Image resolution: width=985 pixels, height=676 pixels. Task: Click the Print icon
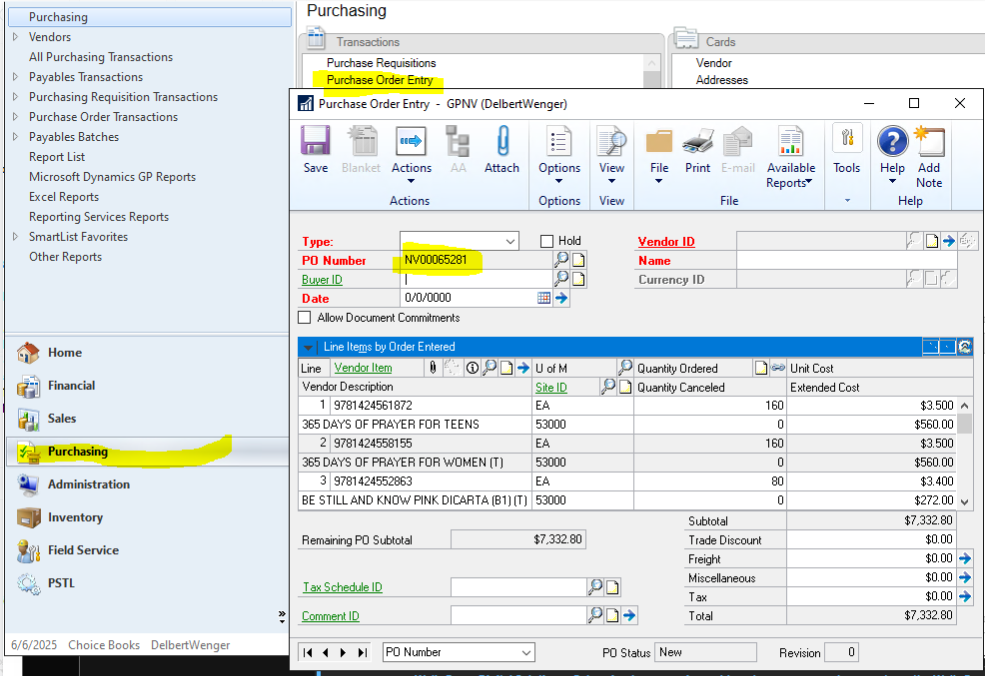(x=697, y=141)
